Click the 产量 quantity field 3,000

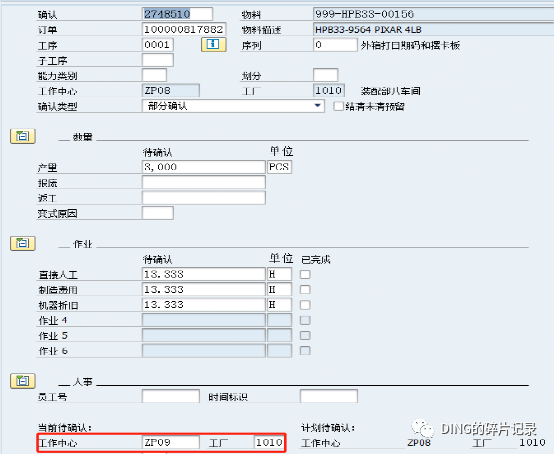click(204, 167)
